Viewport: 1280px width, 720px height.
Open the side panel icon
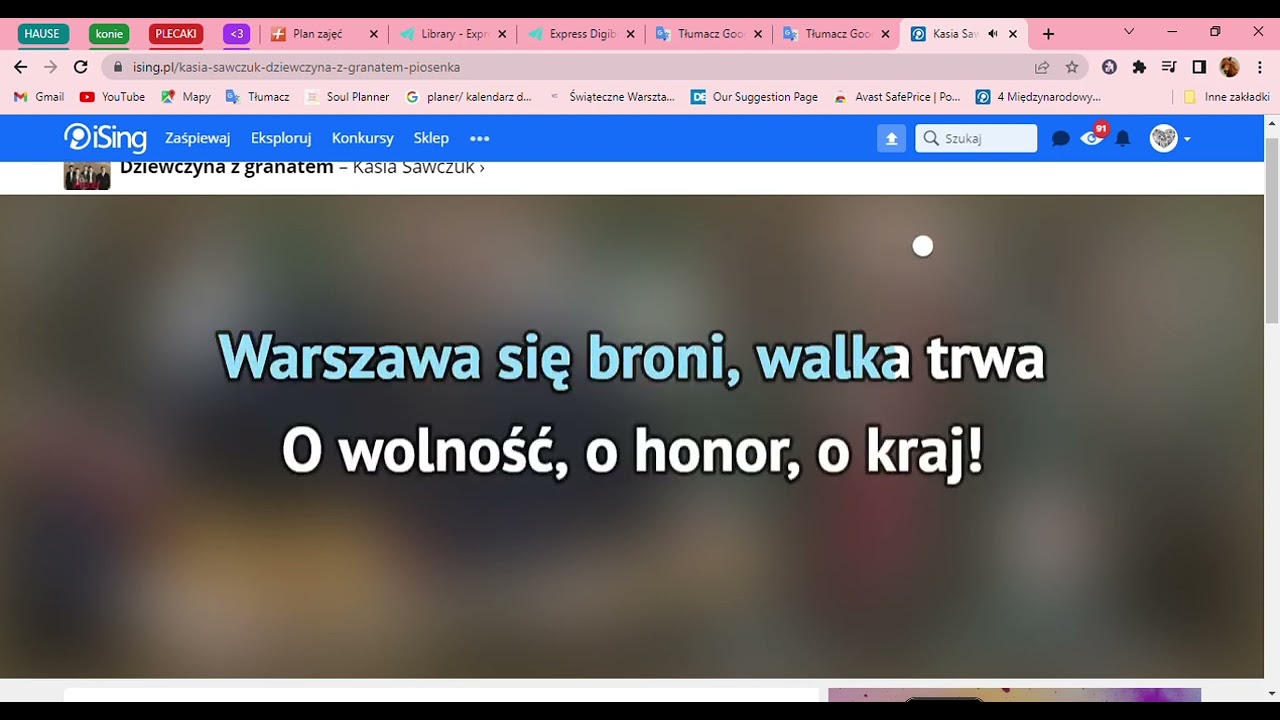coord(1199,67)
